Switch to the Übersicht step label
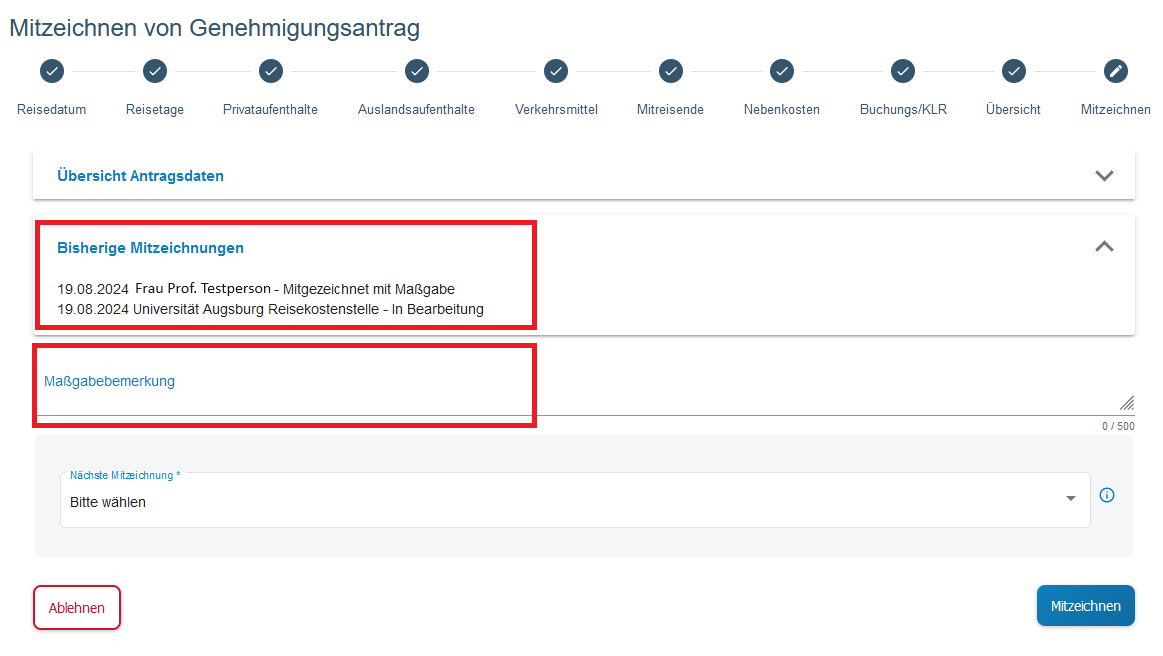This screenshot has width=1163, height=656. [x=1013, y=110]
